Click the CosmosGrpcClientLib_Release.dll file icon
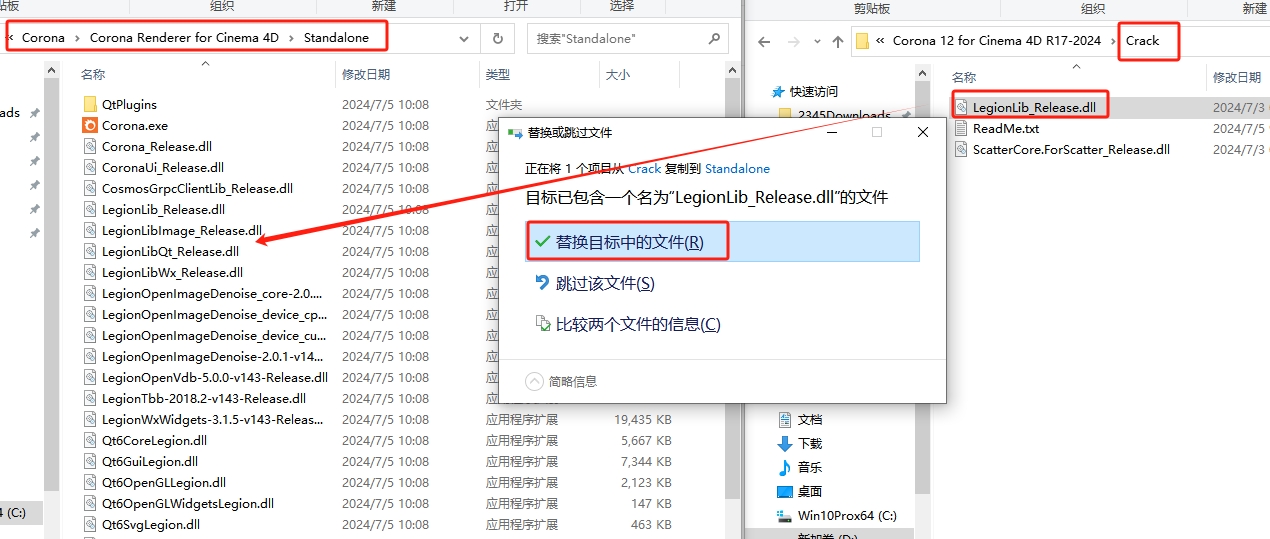This screenshot has width=1270, height=539. (x=90, y=188)
